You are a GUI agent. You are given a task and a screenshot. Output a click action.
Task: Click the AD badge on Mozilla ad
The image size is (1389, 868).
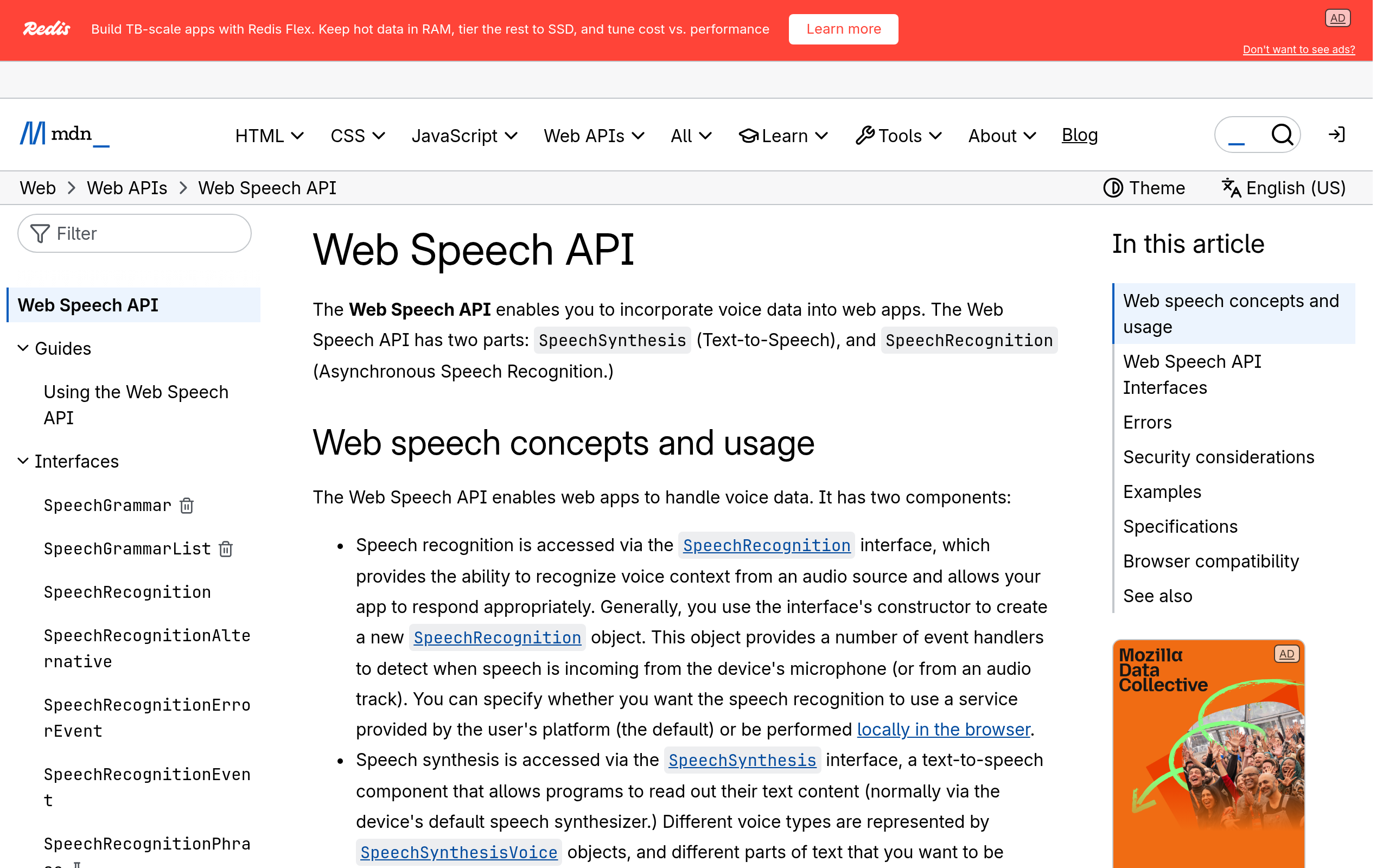[x=1286, y=654]
